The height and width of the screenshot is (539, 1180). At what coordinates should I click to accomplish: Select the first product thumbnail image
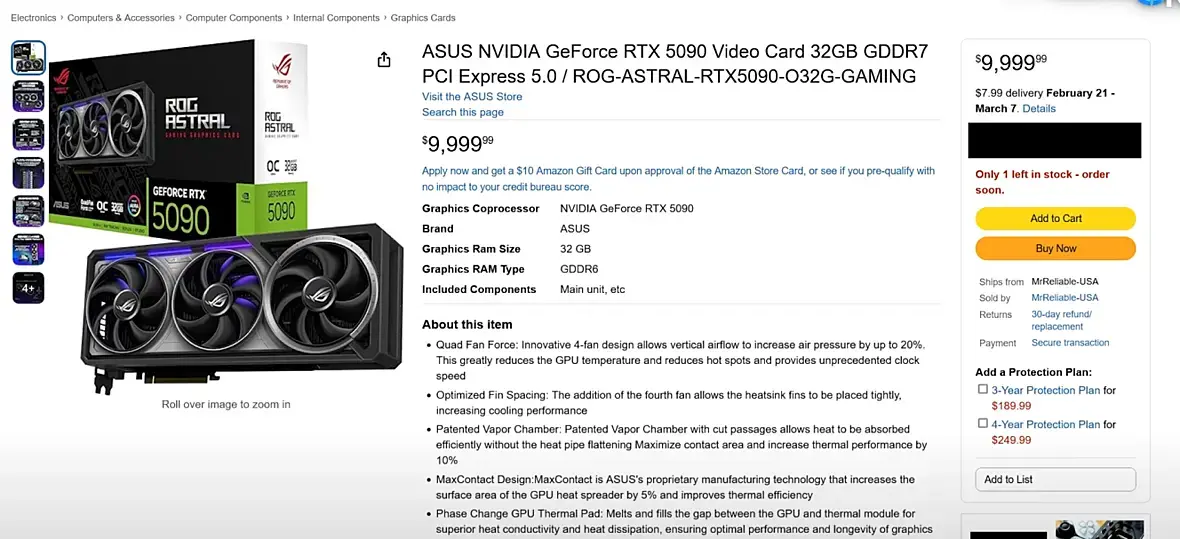[x=28, y=58]
